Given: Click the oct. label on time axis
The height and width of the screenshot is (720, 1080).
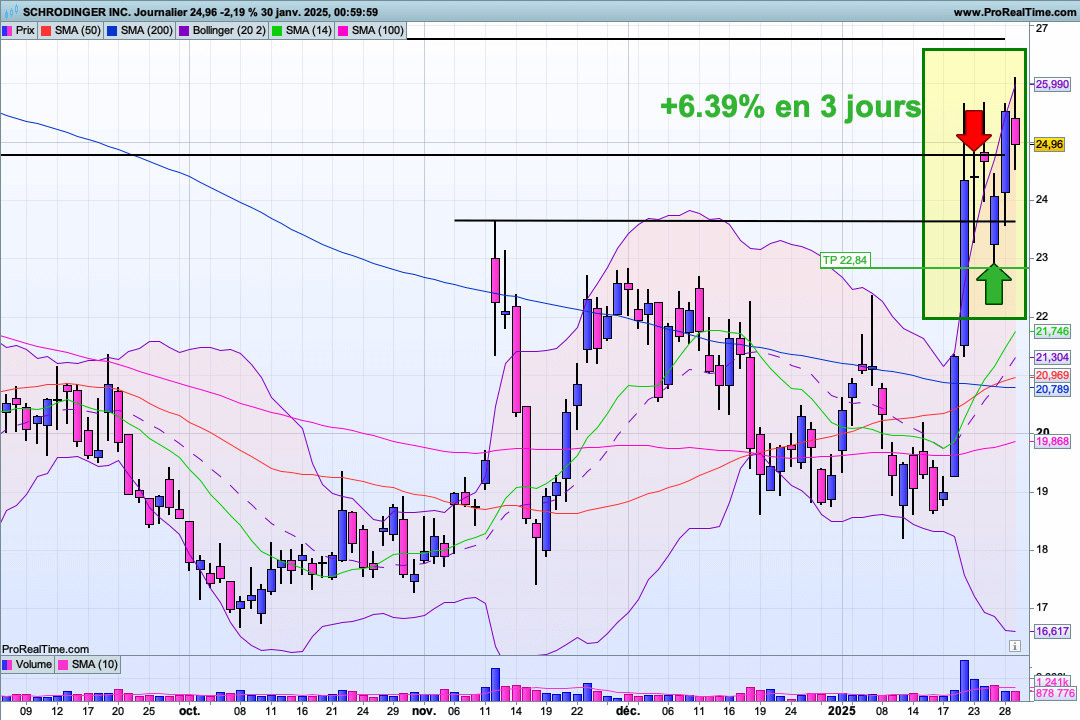Looking at the screenshot, I should click(x=189, y=711).
